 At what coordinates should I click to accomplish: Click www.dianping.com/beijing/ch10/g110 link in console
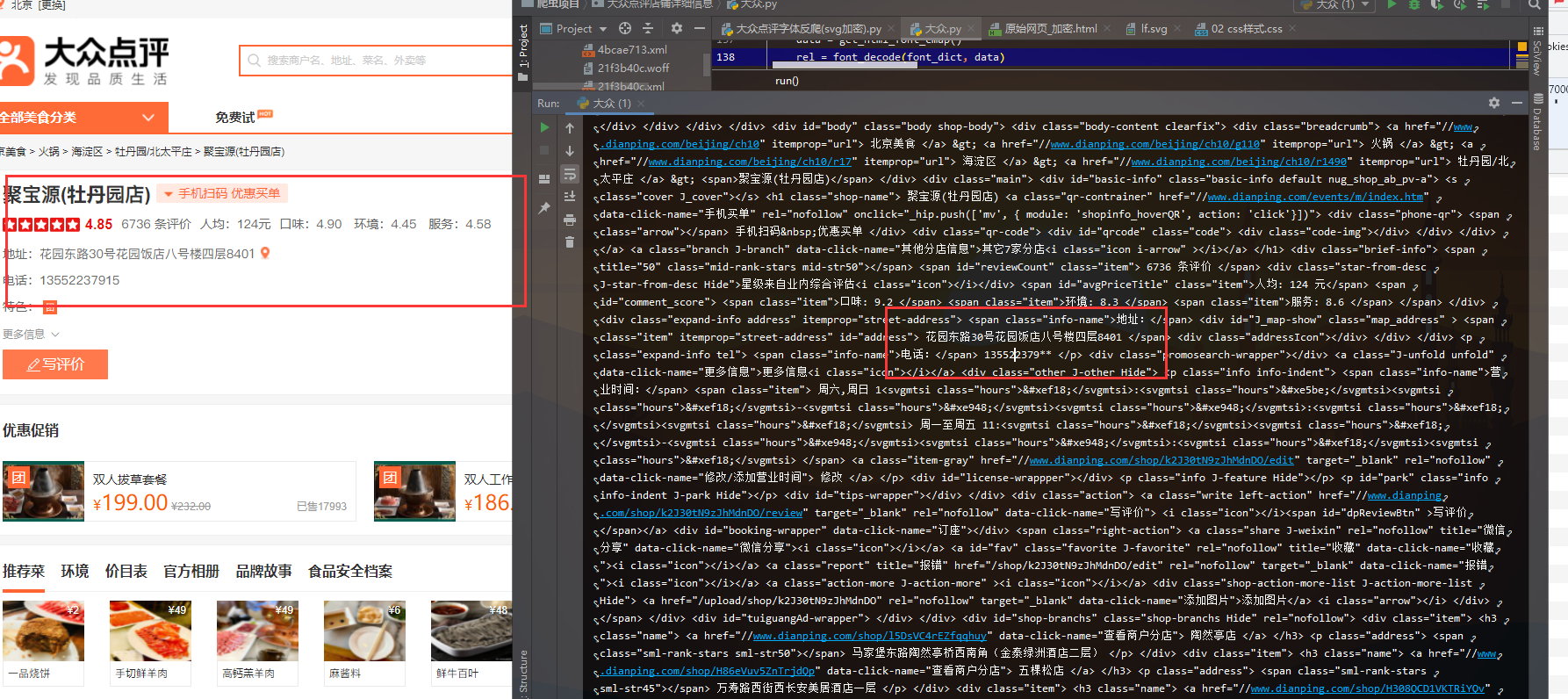1155,144
